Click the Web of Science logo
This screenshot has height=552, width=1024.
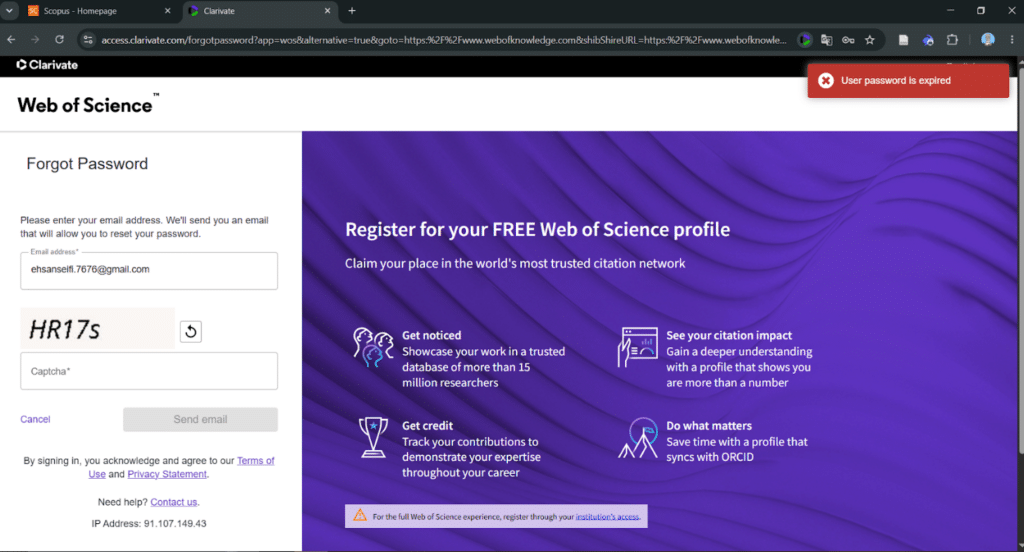pos(88,105)
